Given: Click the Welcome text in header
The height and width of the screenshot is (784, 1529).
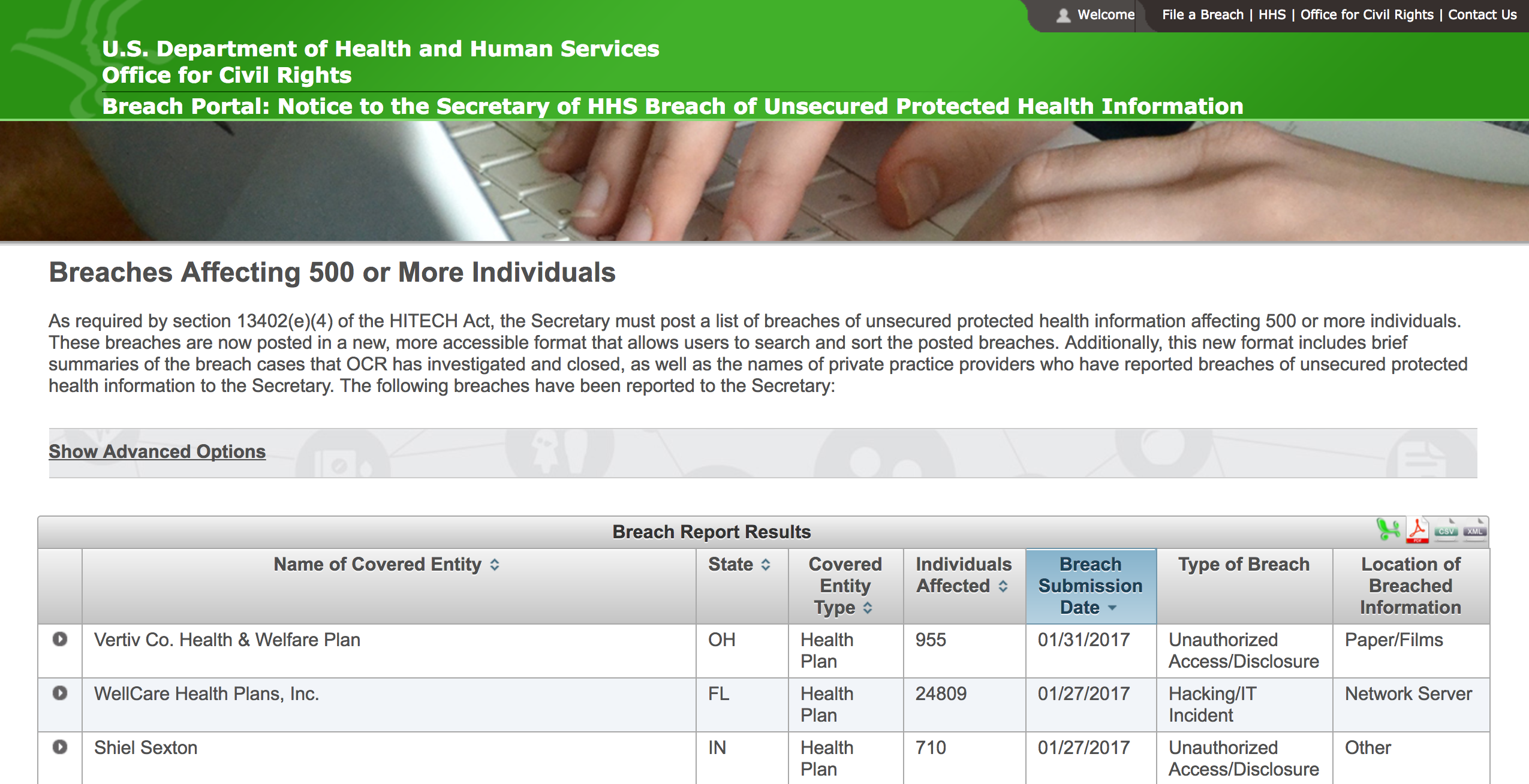Looking at the screenshot, I should (1106, 14).
